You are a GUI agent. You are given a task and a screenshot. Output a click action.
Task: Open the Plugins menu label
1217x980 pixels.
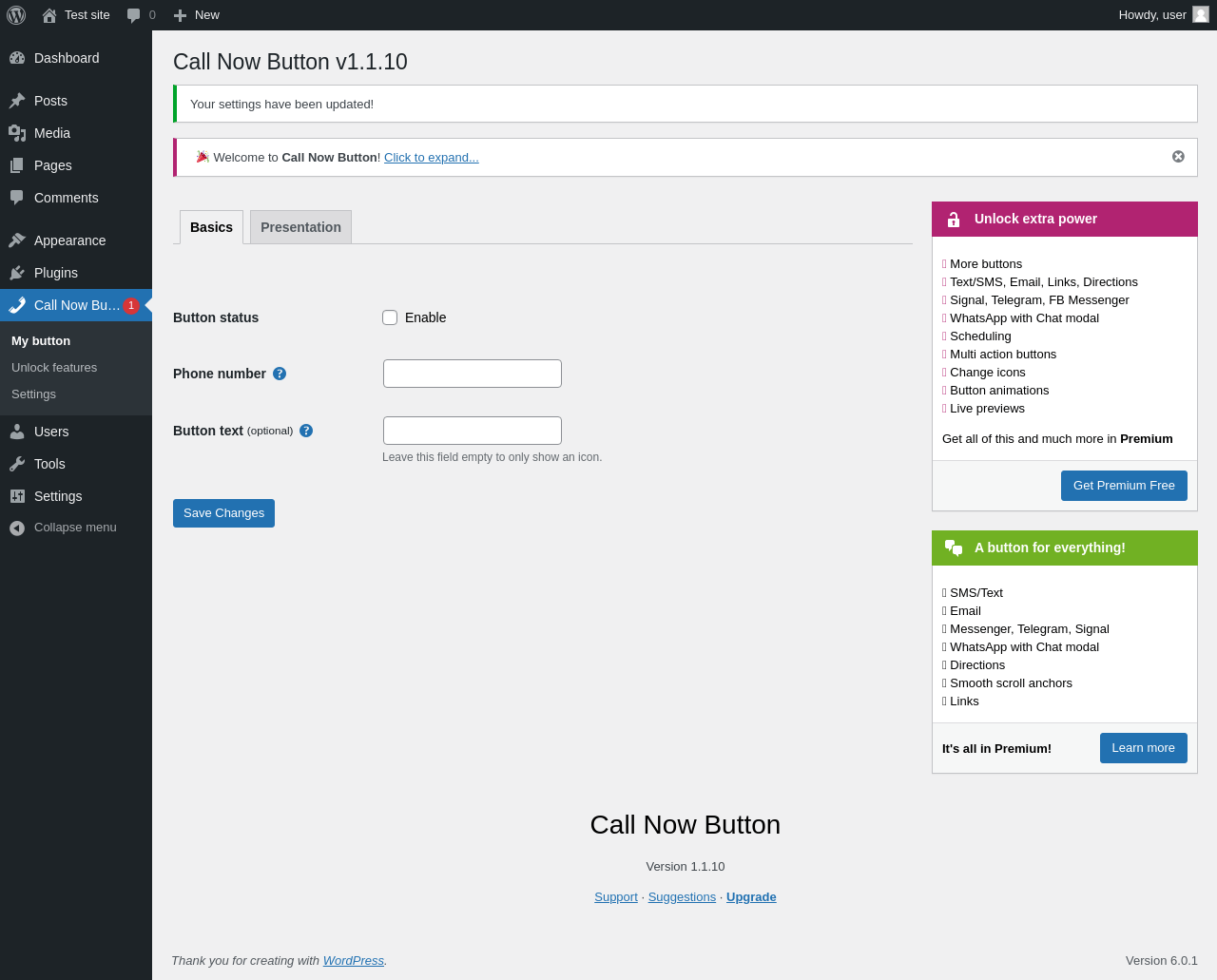point(56,273)
